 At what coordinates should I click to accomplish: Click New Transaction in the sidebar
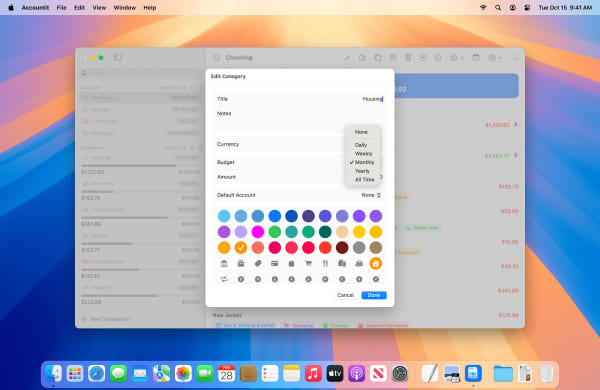click(107, 319)
